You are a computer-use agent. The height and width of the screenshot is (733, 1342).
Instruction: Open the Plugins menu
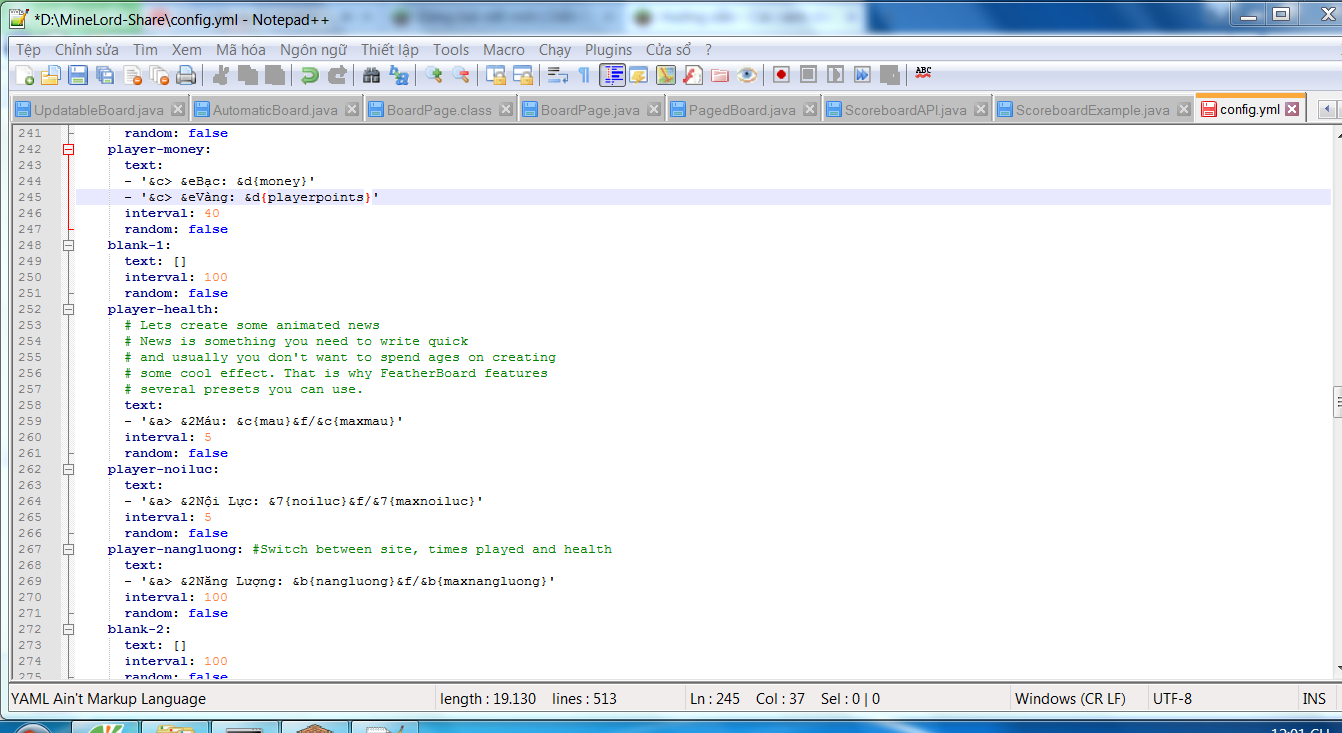(x=608, y=49)
